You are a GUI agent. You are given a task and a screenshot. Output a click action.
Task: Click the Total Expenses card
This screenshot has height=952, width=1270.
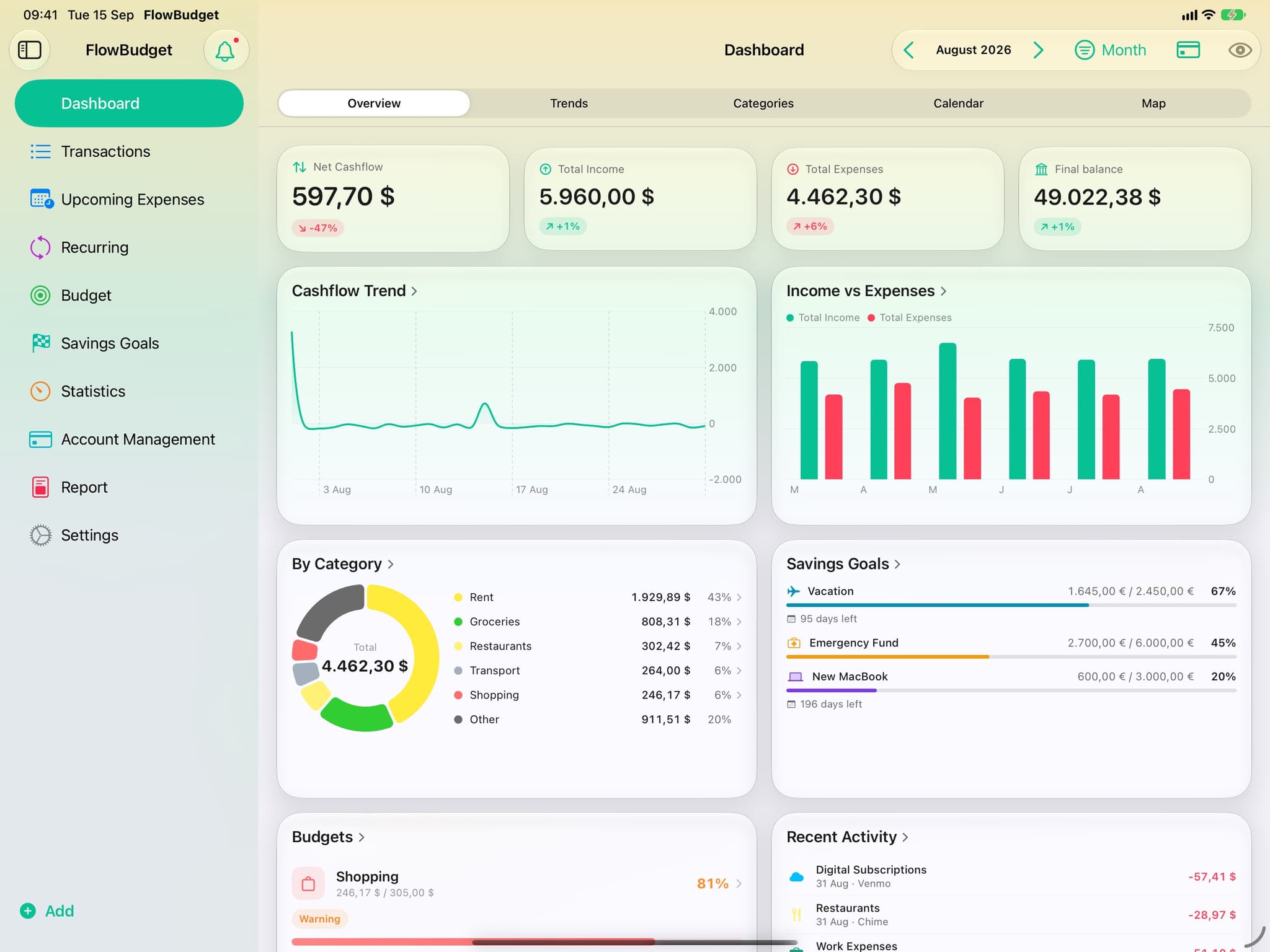(887, 199)
